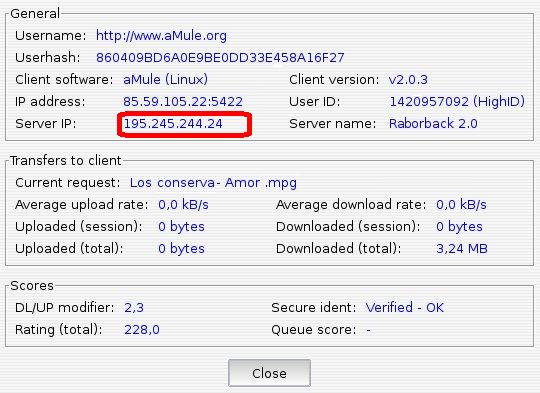
Task: Click the client version value v2.0.3
Action: point(408,80)
